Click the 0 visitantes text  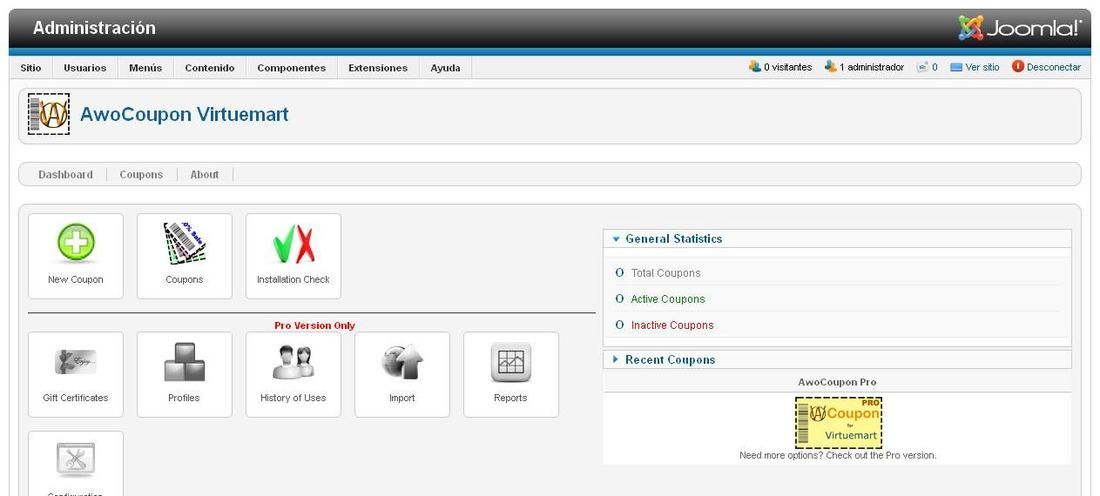coord(788,67)
